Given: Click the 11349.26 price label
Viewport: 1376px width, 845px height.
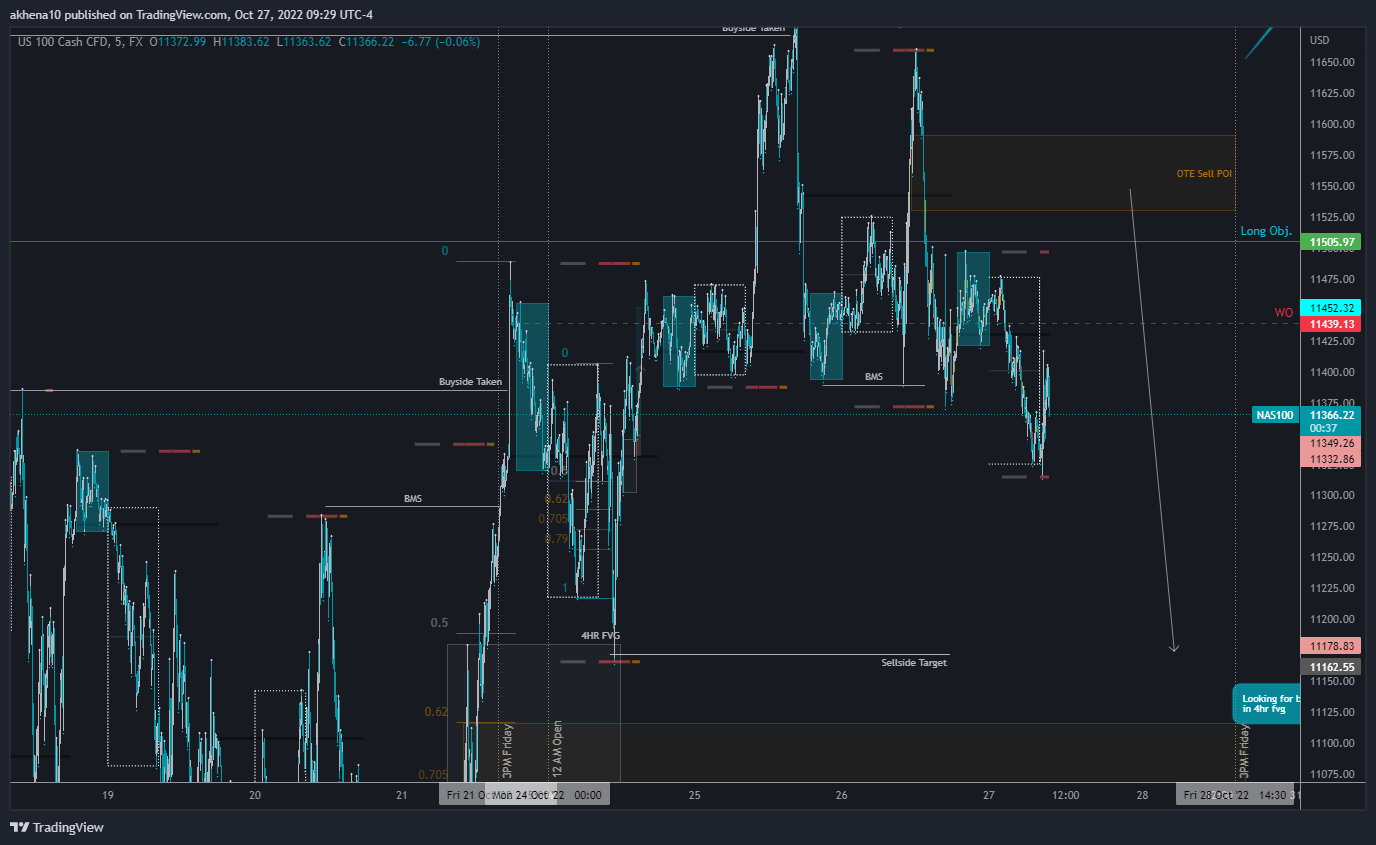Looking at the screenshot, I should (x=1331, y=442).
